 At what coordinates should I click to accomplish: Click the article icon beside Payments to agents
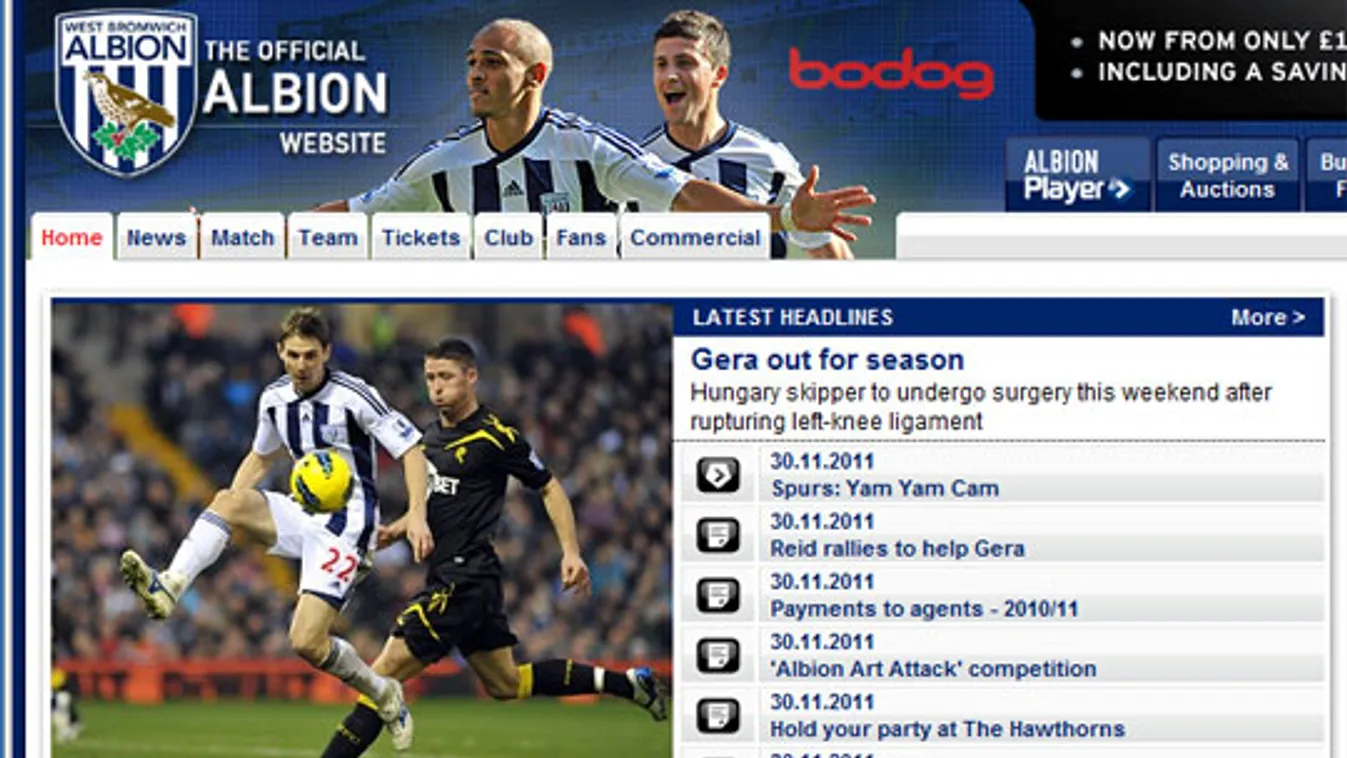tap(718, 595)
